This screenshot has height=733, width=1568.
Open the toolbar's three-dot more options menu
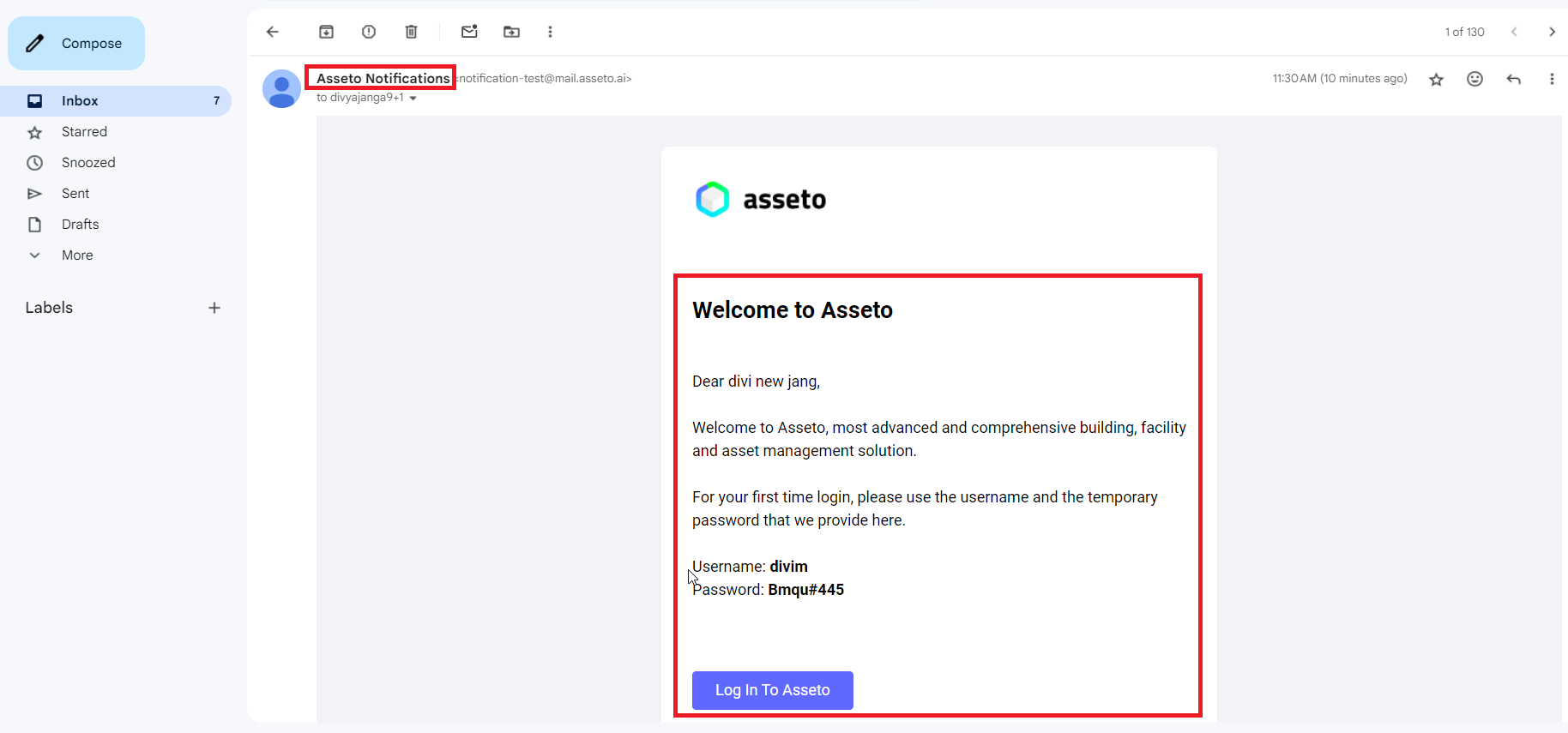click(x=550, y=32)
